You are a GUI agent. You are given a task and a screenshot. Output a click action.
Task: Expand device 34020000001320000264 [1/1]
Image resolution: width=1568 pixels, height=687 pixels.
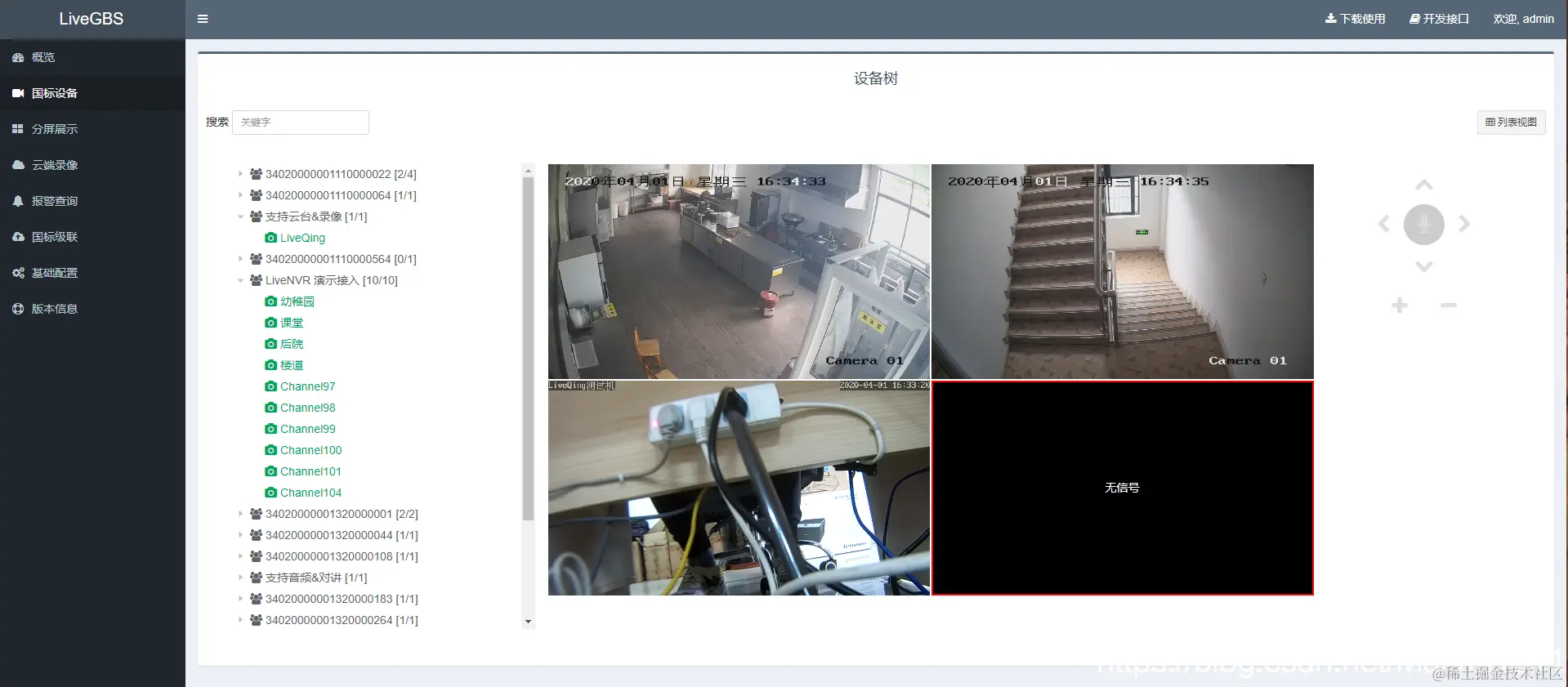[240, 620]
